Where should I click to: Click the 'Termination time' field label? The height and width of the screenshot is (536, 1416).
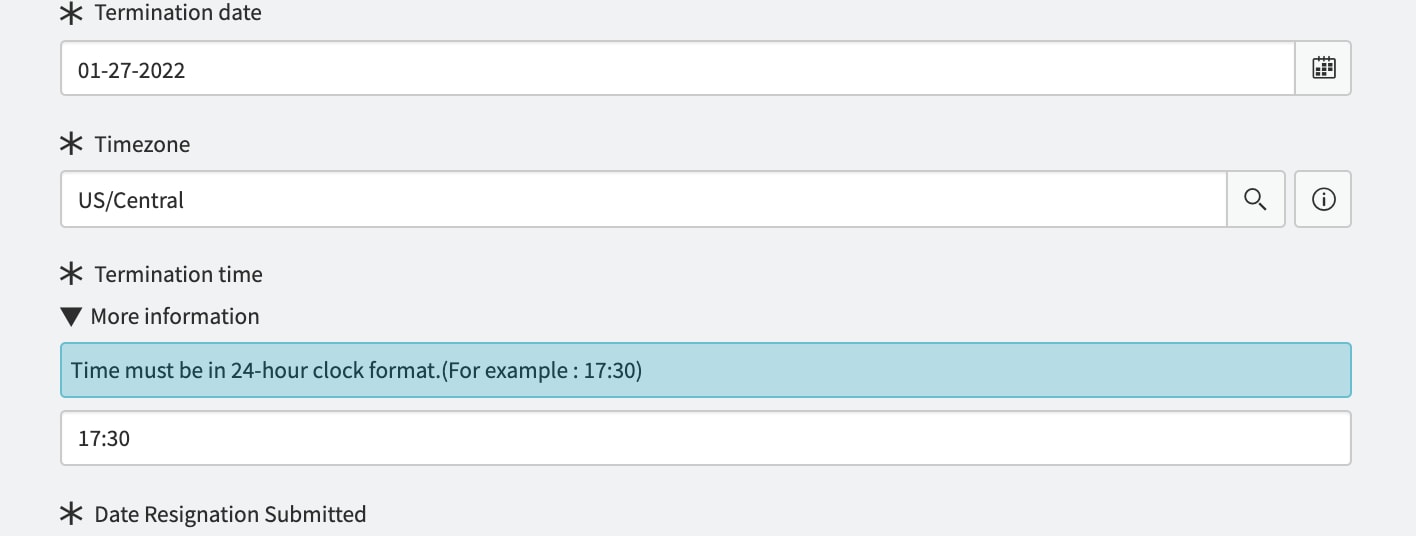pyautogui.click(x=178, y=274)
